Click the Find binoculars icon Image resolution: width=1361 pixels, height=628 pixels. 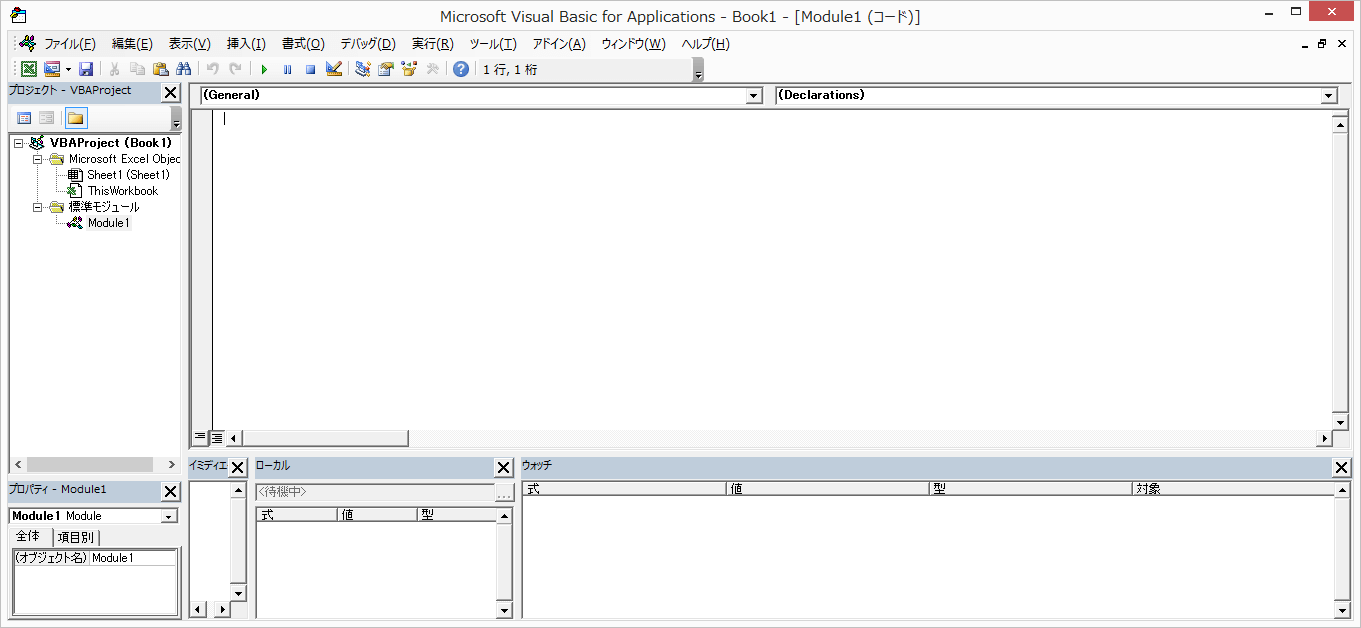(x=183, y=69)
